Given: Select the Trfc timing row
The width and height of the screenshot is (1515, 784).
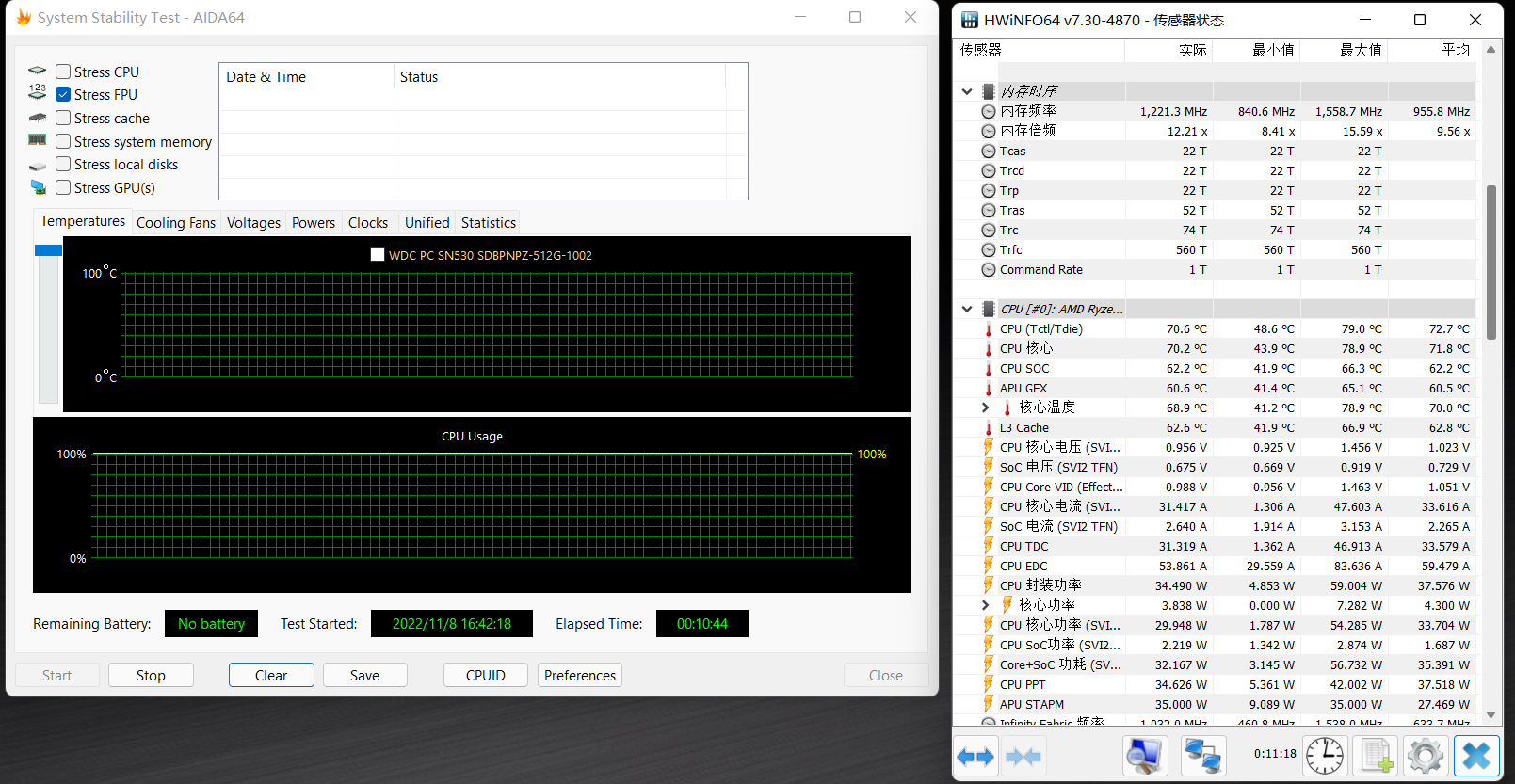Looking at the screenshot, I should [1217, 249].
